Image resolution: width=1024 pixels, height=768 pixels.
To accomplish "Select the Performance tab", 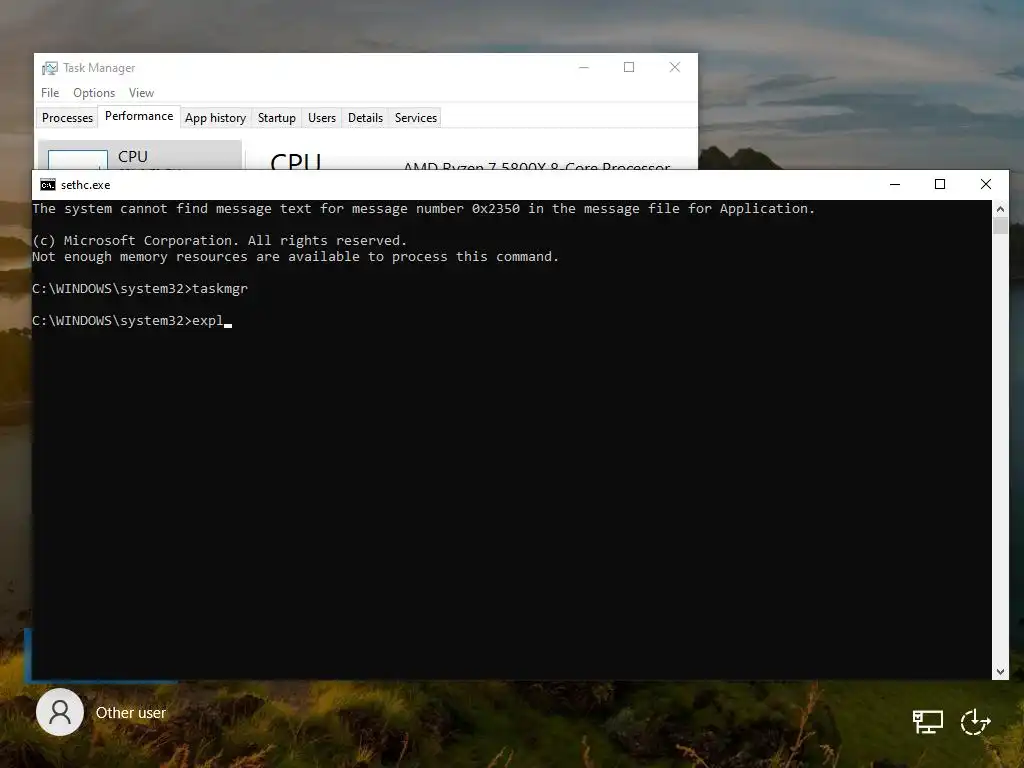I will pyautogui.click(x=139, y=116).
